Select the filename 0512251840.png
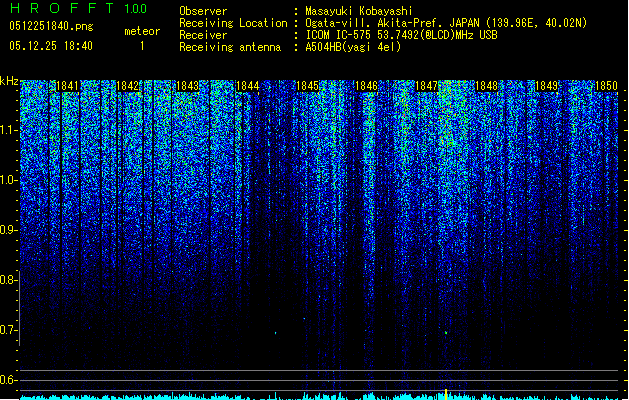The image size is (629, 400). point(51,26)
